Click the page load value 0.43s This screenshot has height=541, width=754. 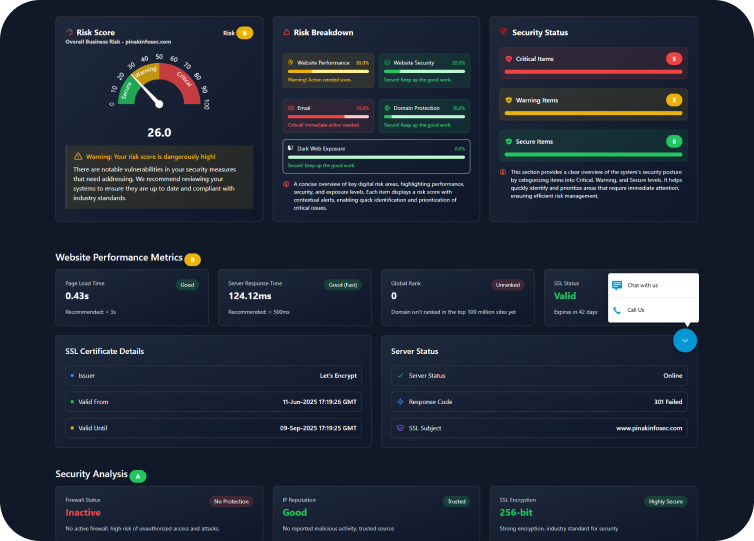click(x=77, y=296)
